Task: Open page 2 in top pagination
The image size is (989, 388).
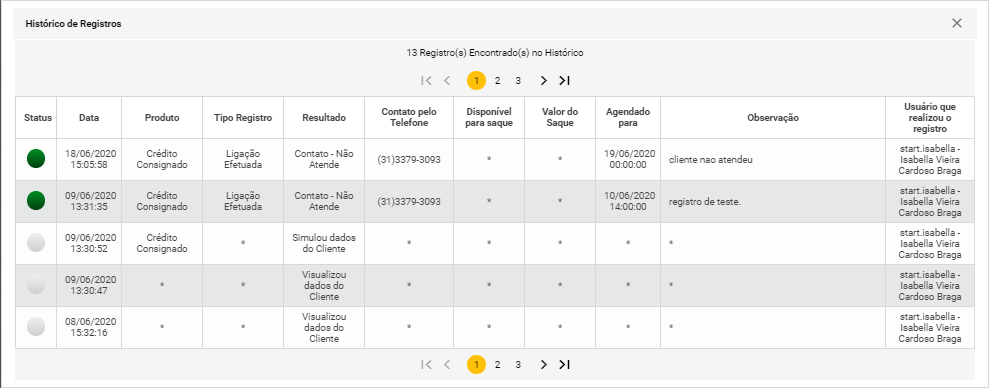Action: tap(497, 81)
